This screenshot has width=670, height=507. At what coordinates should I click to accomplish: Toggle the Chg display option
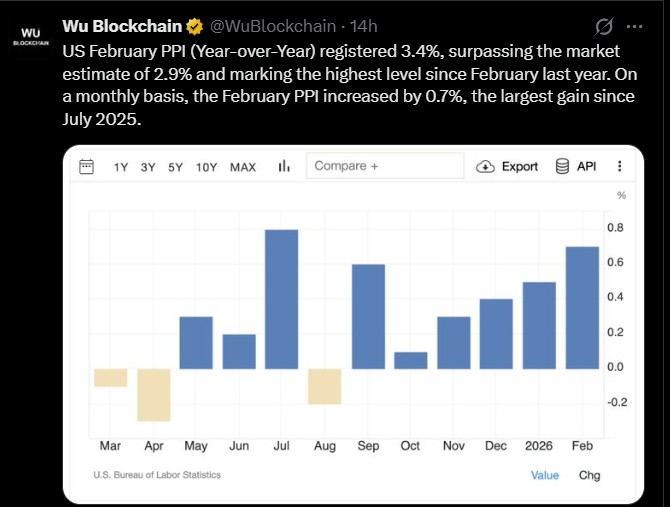[590, 475]
